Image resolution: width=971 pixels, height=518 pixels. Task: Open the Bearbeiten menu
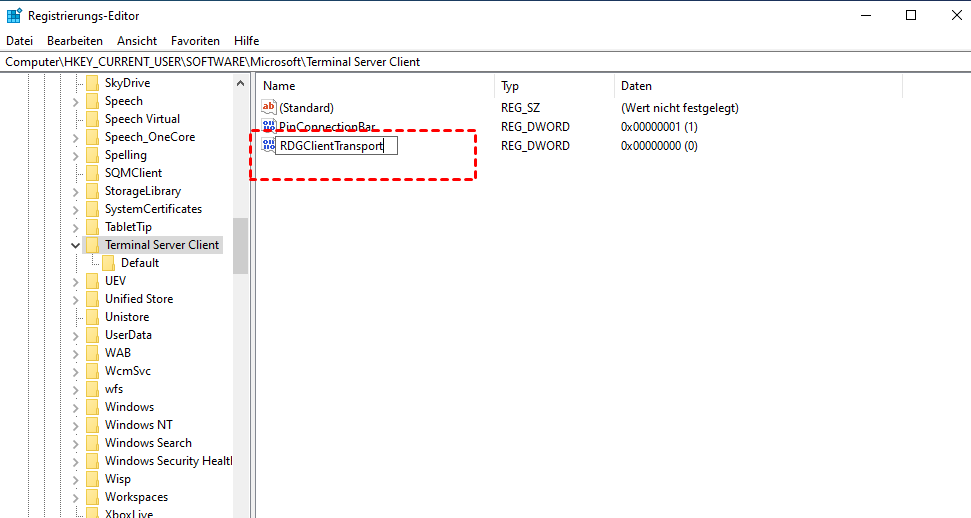75,41
